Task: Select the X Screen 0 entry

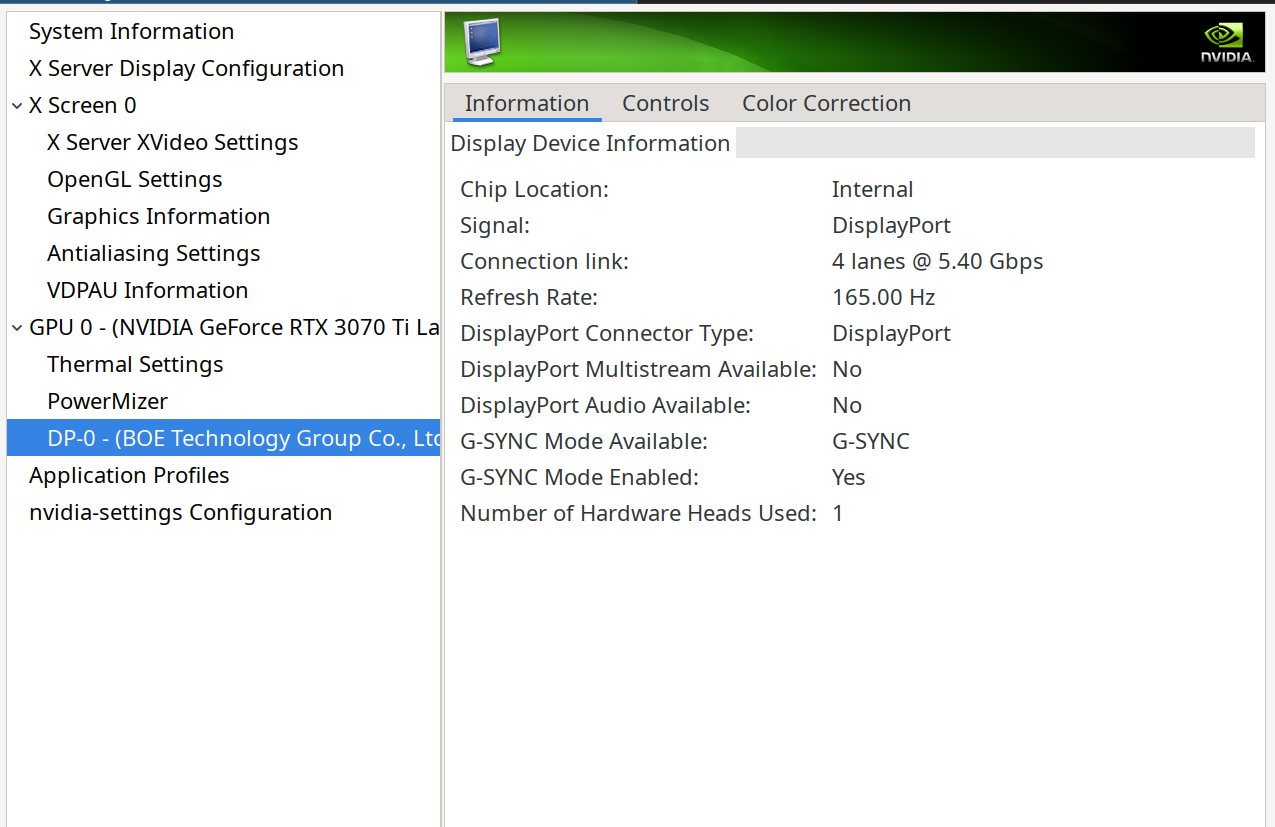Action: pyautogui.click(x=82, y=105)
